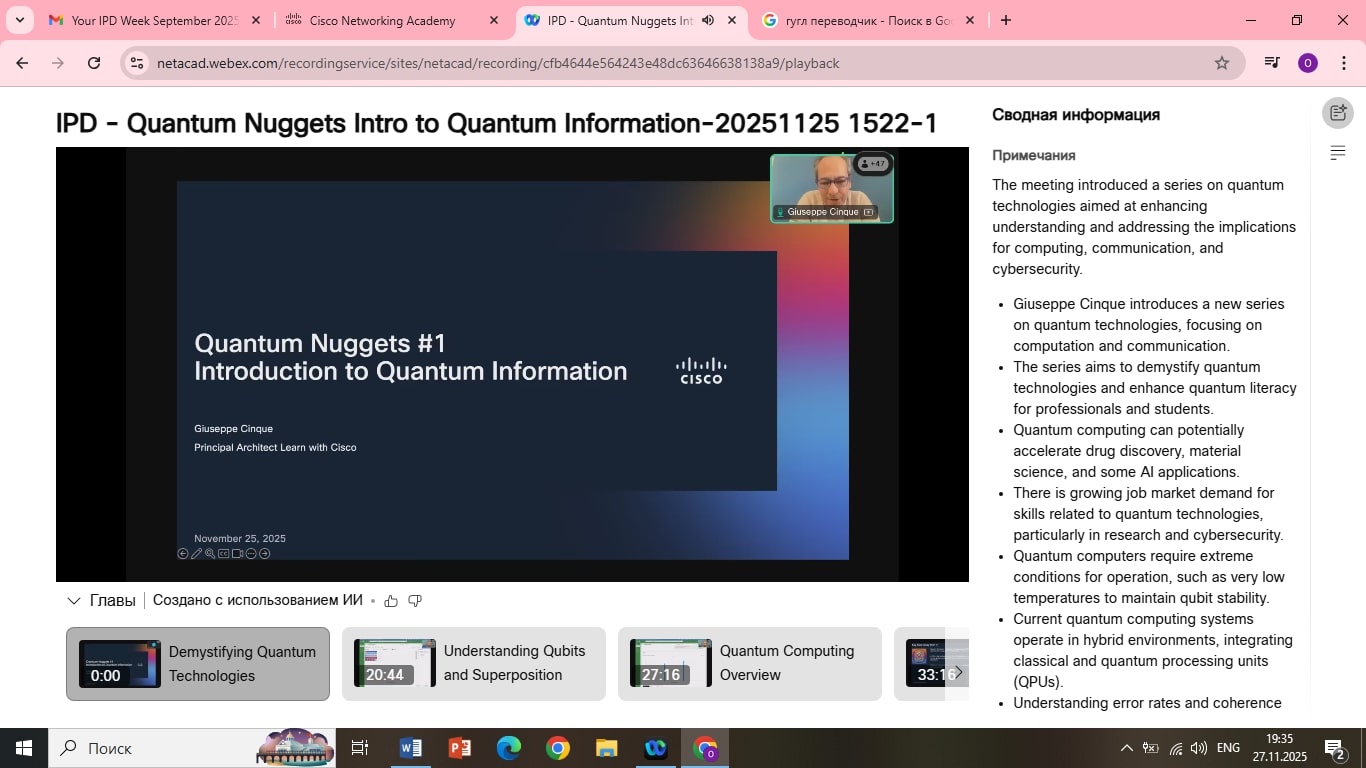Bookmark this page with the star icon
The image size is (1366, 768).
[x=1221, y=63]
